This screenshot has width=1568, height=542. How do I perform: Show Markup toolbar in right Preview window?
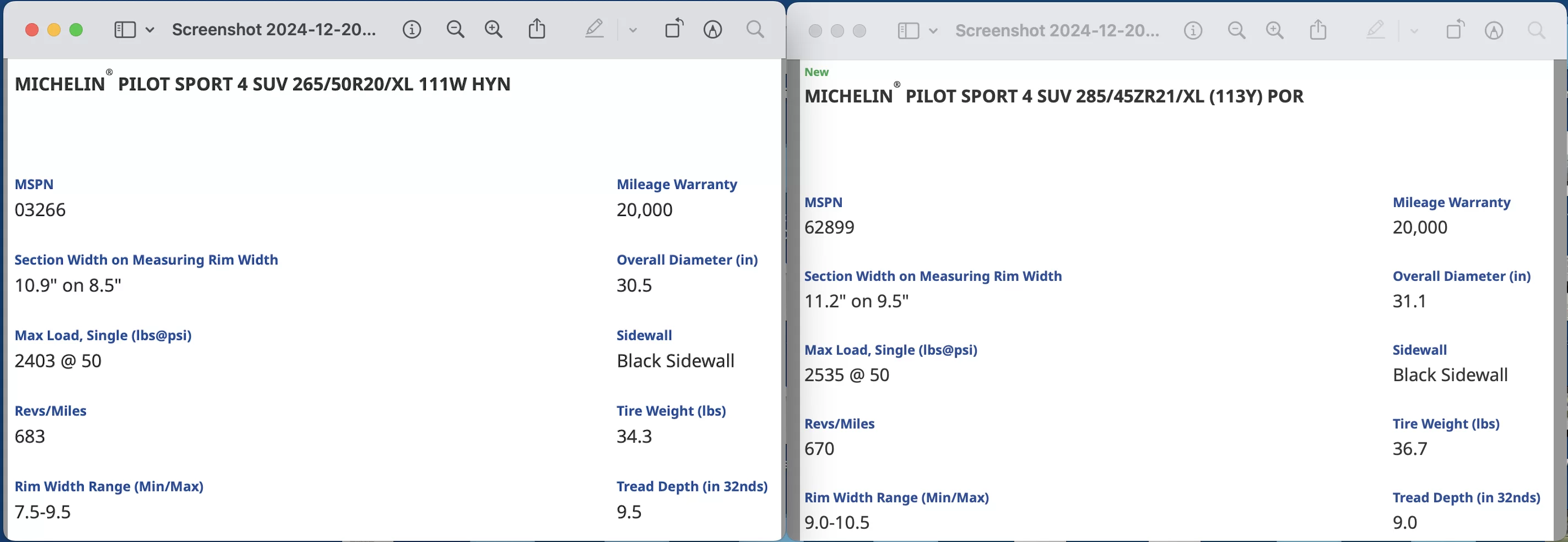click(1494, 30)
